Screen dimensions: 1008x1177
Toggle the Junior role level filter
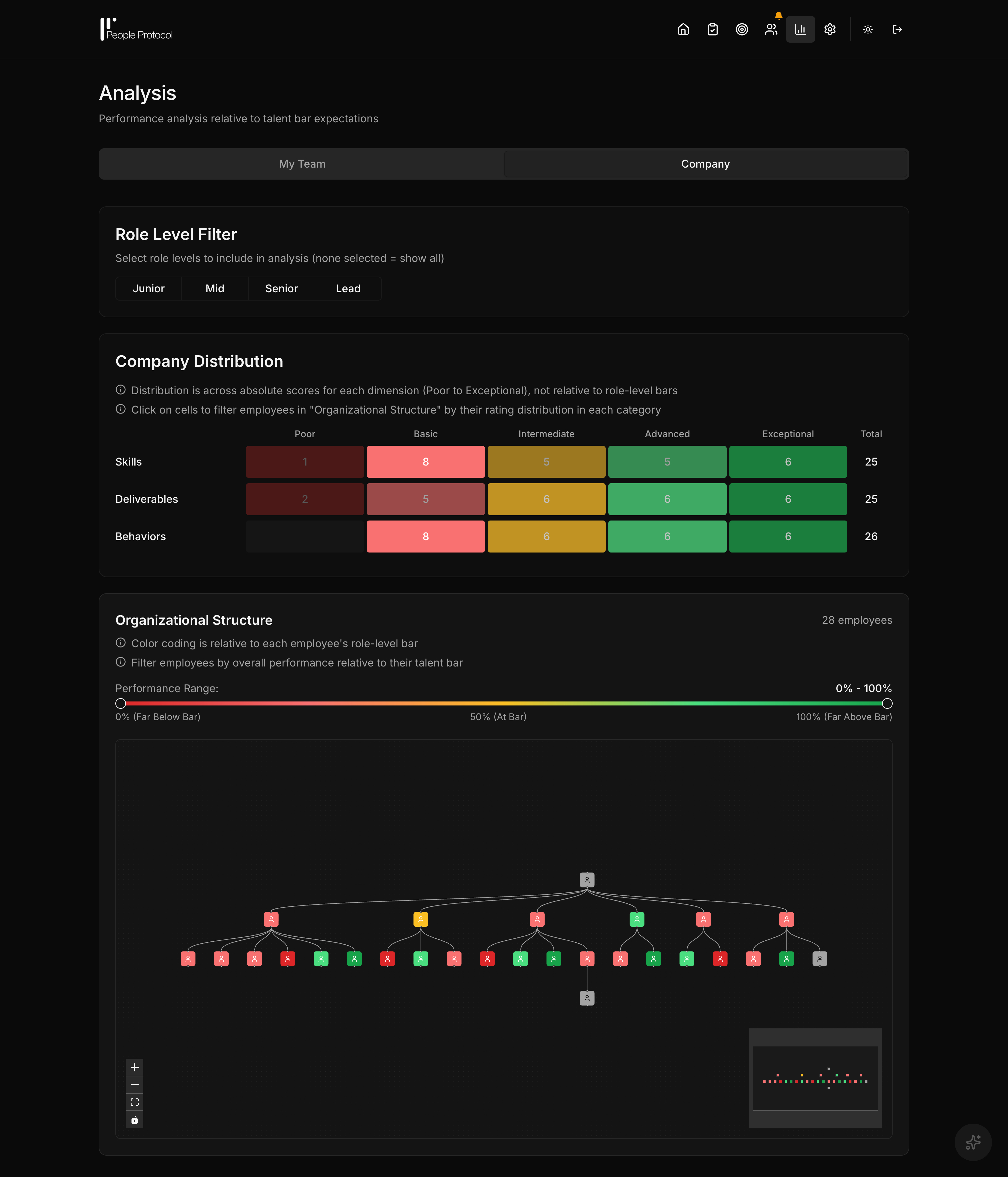[x=148, y=289]
